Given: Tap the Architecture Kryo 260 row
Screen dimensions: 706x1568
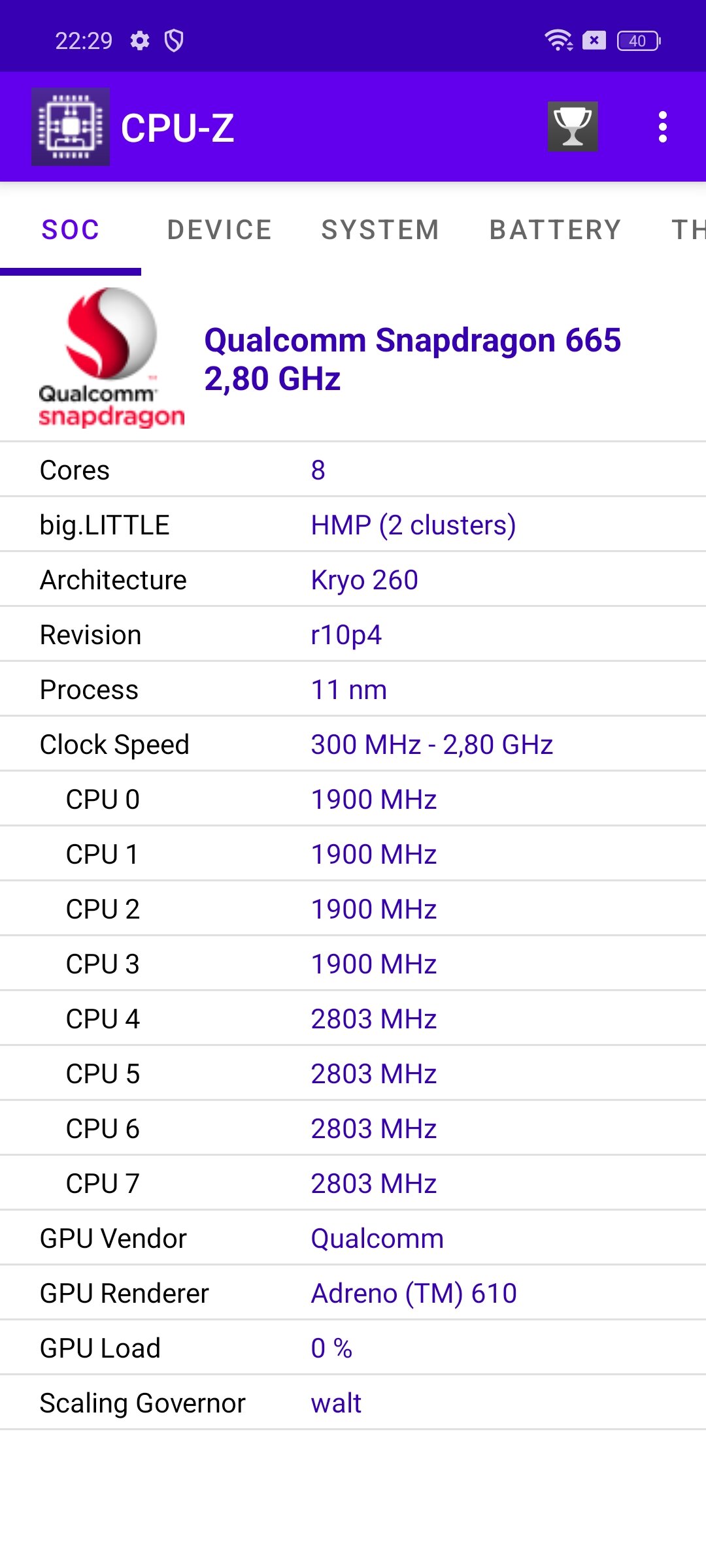Looking at the screenshot, I should tap(353, 580).
